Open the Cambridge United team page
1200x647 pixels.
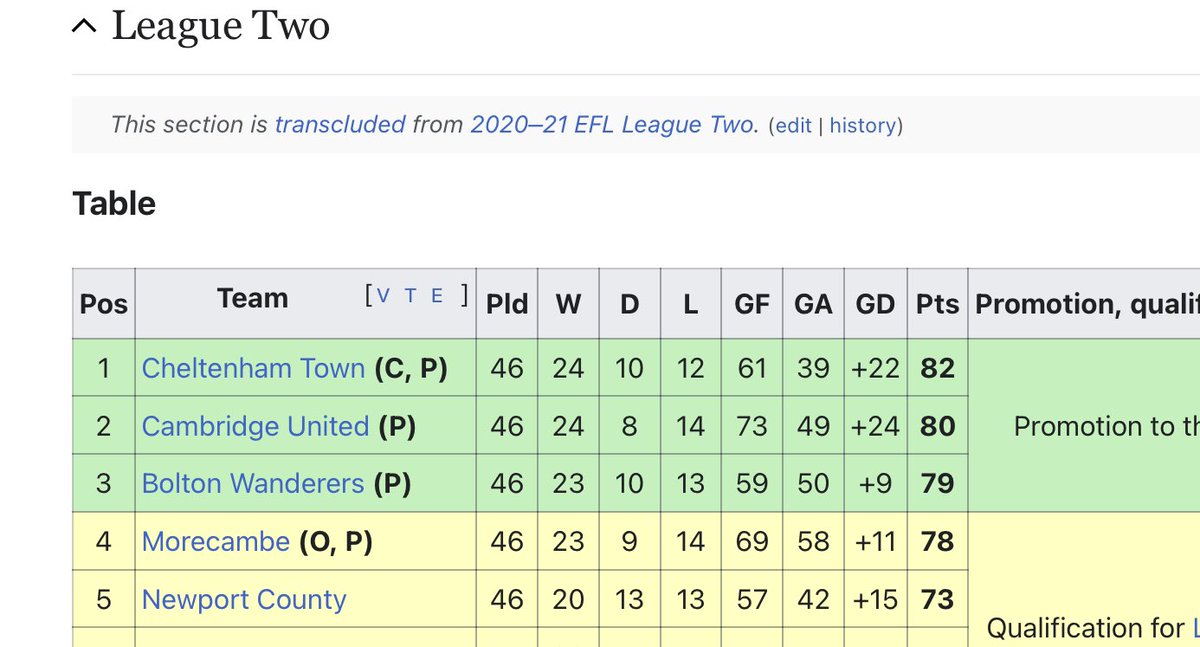(256, 426)
